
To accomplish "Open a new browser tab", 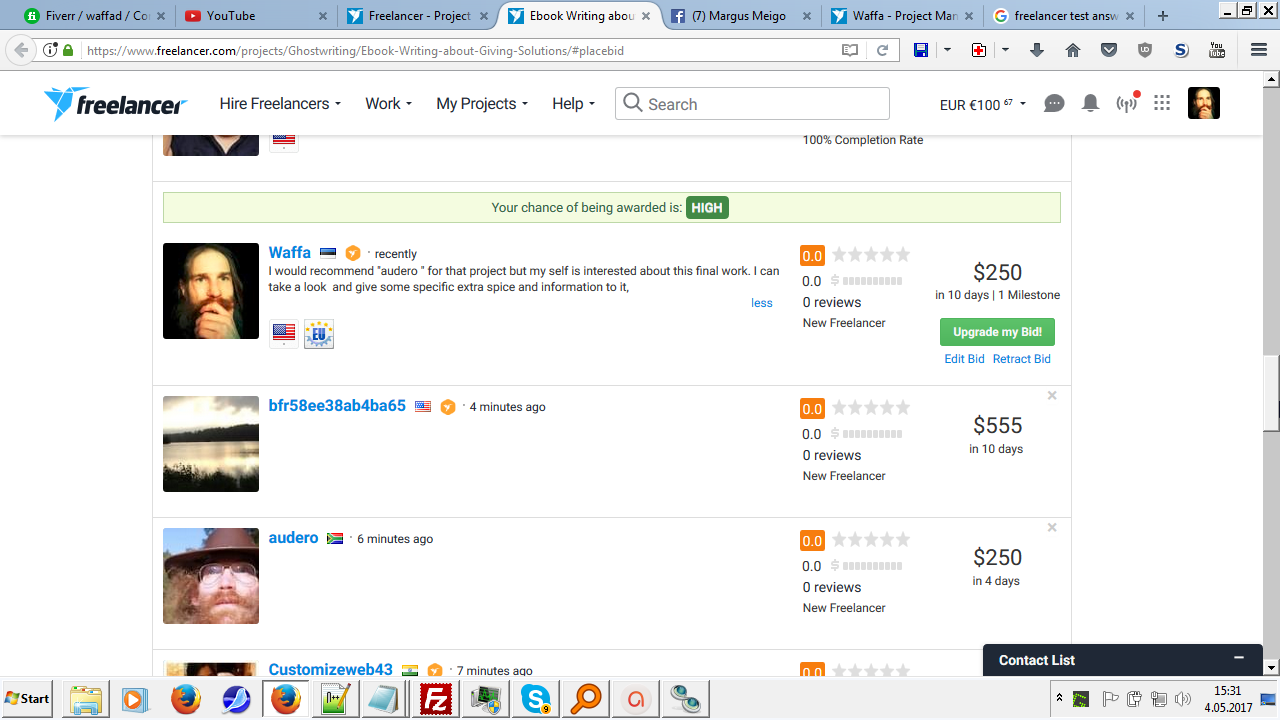I will coord(1162,16).
